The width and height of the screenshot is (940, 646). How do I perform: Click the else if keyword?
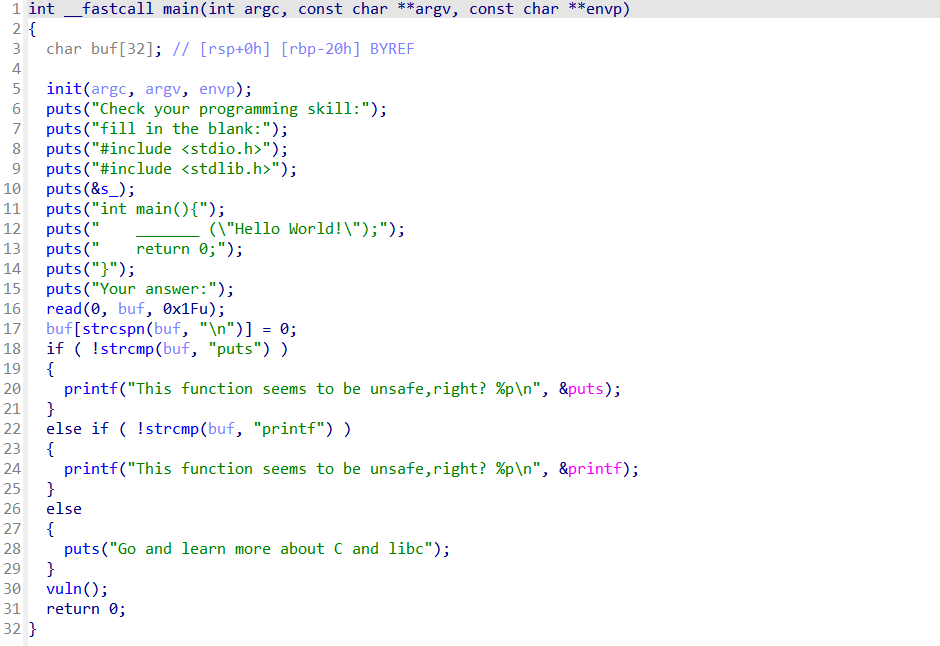click(77, 428)
